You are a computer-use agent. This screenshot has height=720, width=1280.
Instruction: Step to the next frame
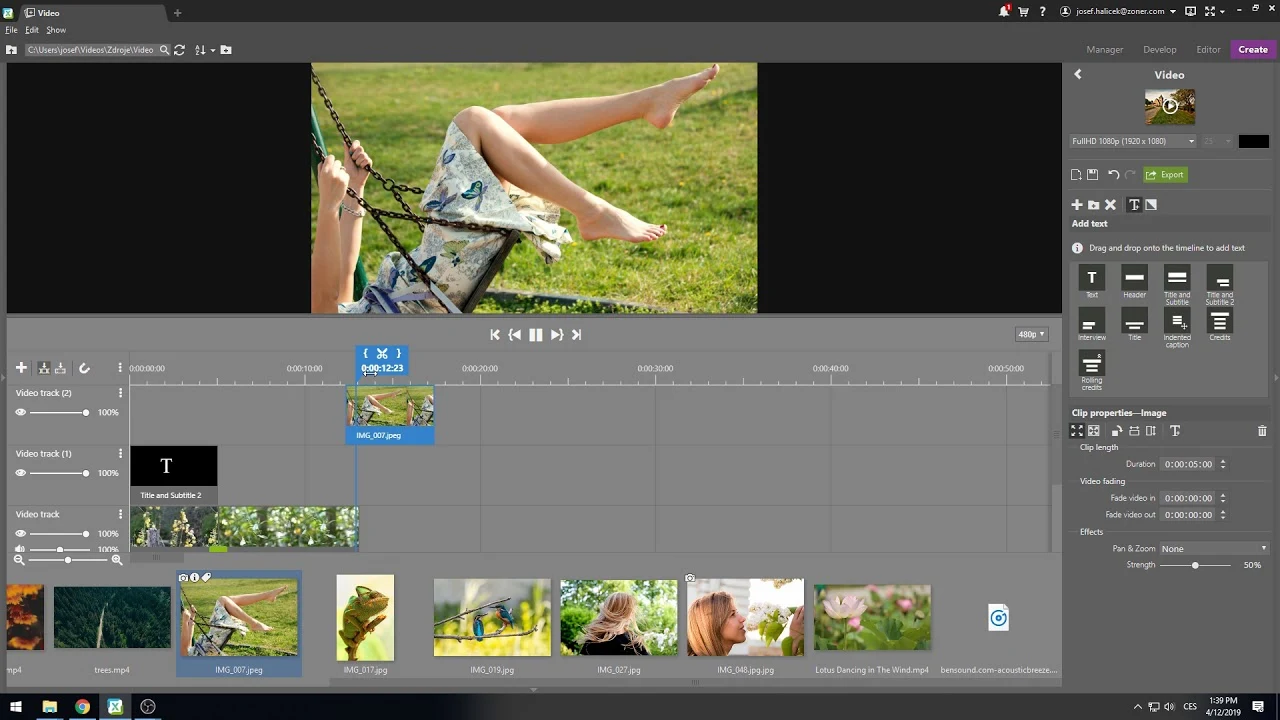pos(556,335)
